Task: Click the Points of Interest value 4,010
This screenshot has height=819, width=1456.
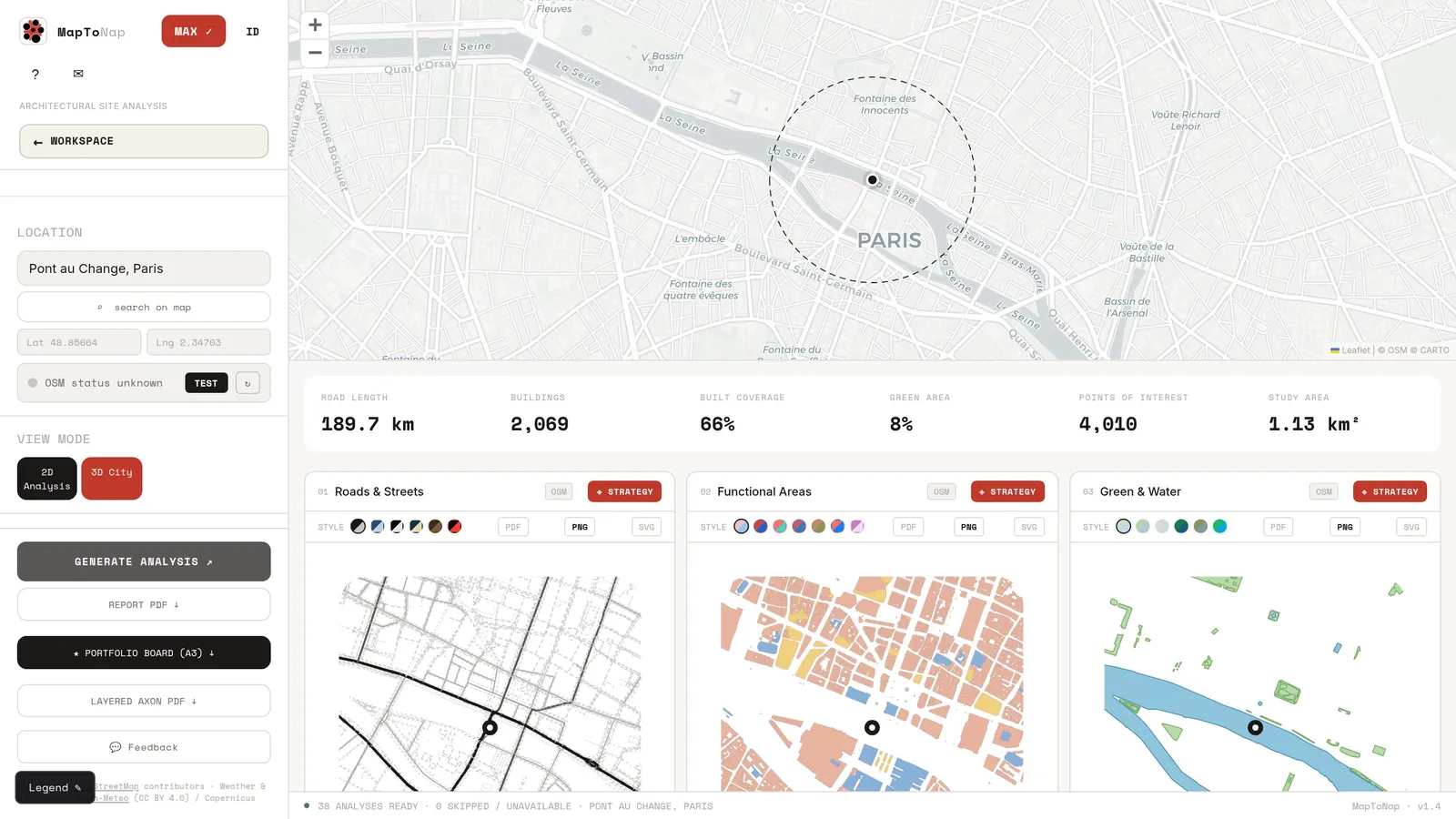Action: click(x=1107, y=424)
